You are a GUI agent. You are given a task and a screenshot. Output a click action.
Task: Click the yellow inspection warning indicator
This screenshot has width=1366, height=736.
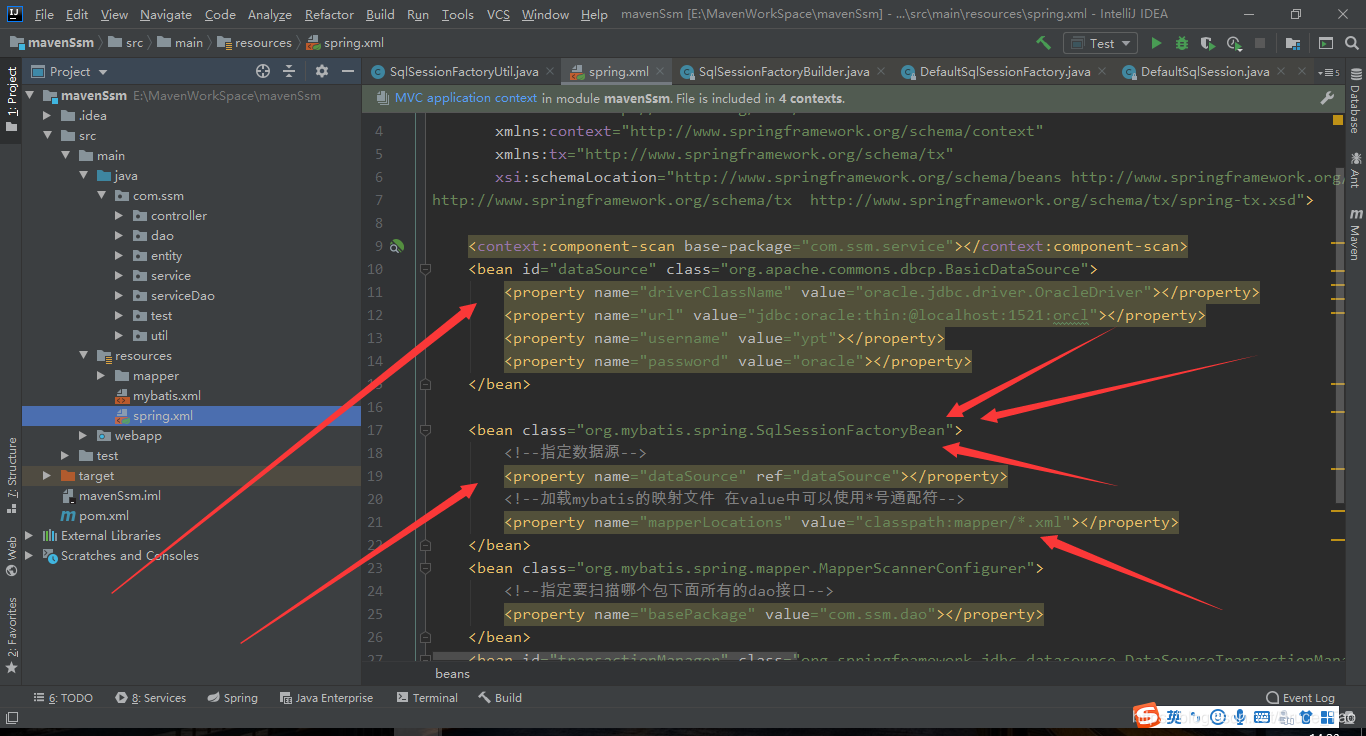[x=1338, y=119]
